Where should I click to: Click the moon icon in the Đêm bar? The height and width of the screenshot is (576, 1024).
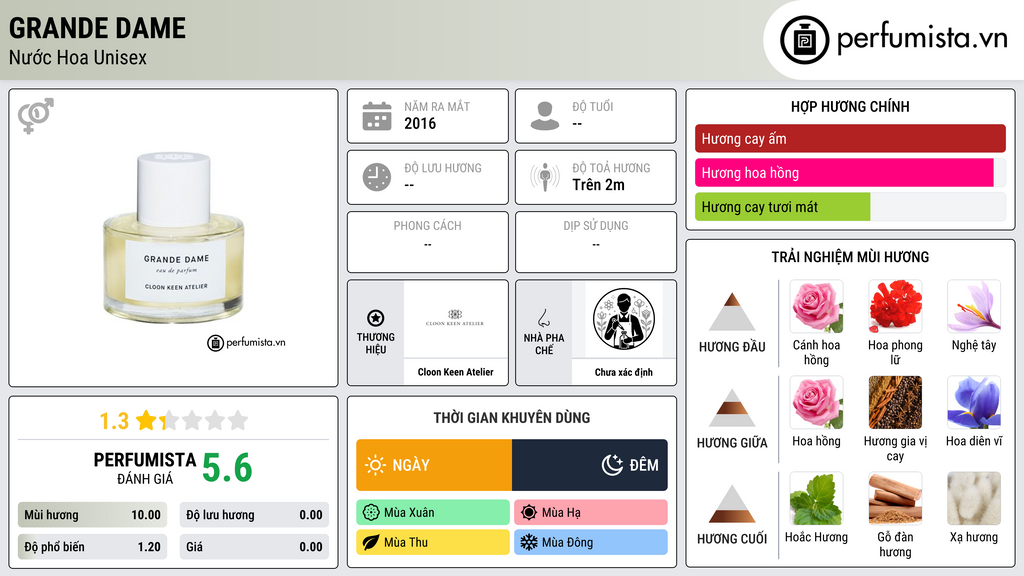(x=612, y=465)
